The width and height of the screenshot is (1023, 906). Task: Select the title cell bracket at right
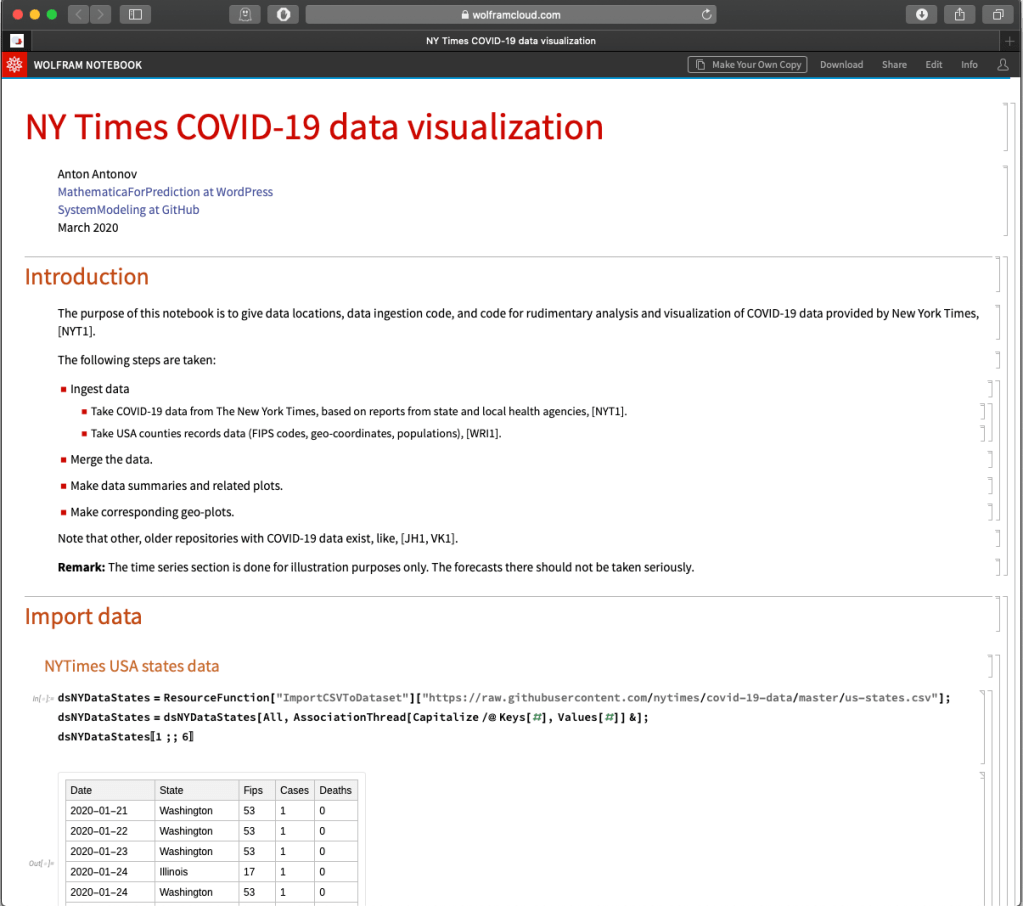tap(1007, 127)
